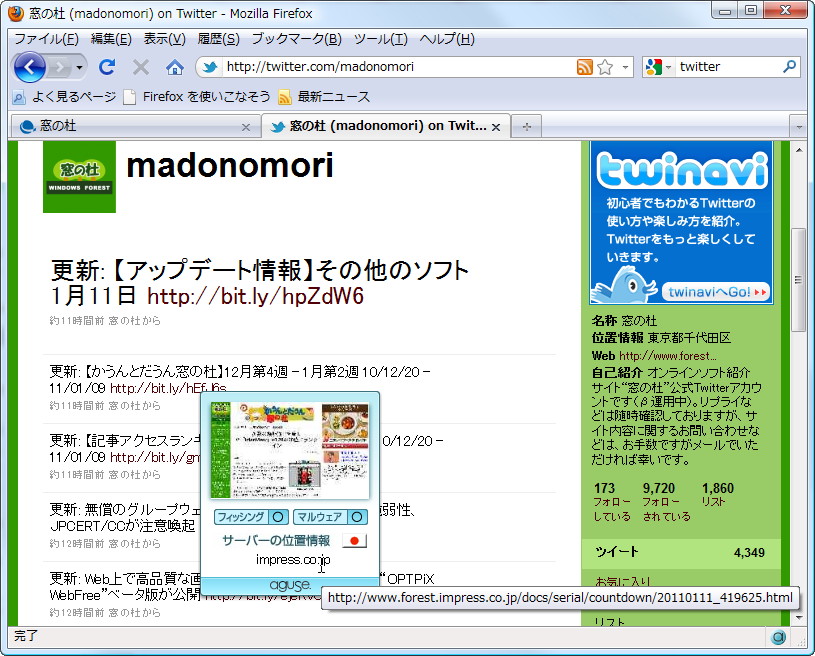Open the お気に入り sidebar link
This screenshot has height=656, width=815.
pos(623,581)
